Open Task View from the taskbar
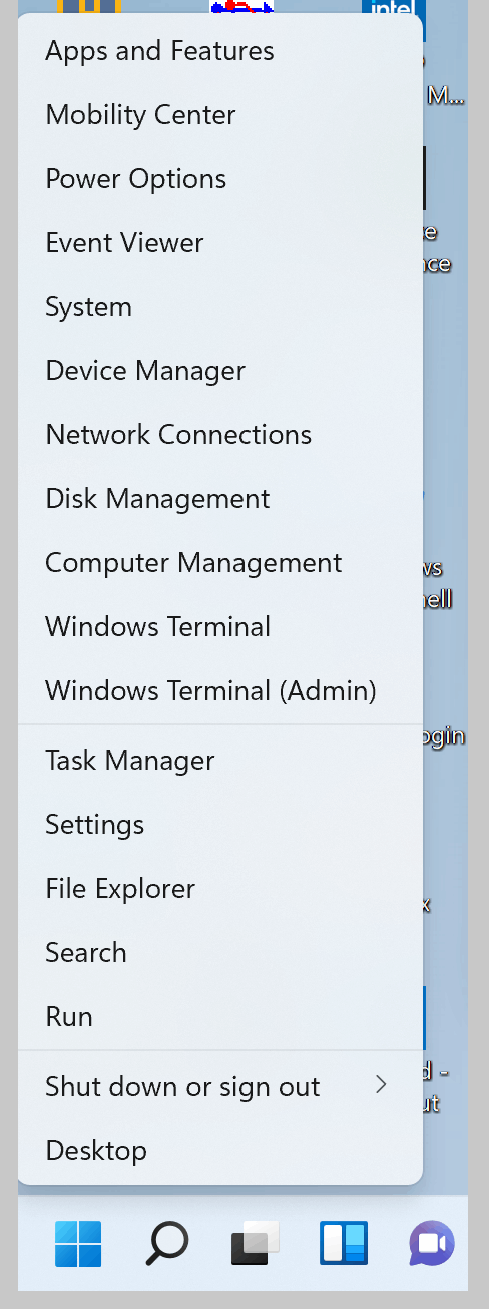The width and height of the screenshot is (489, 1309). tap(255, 1243)
